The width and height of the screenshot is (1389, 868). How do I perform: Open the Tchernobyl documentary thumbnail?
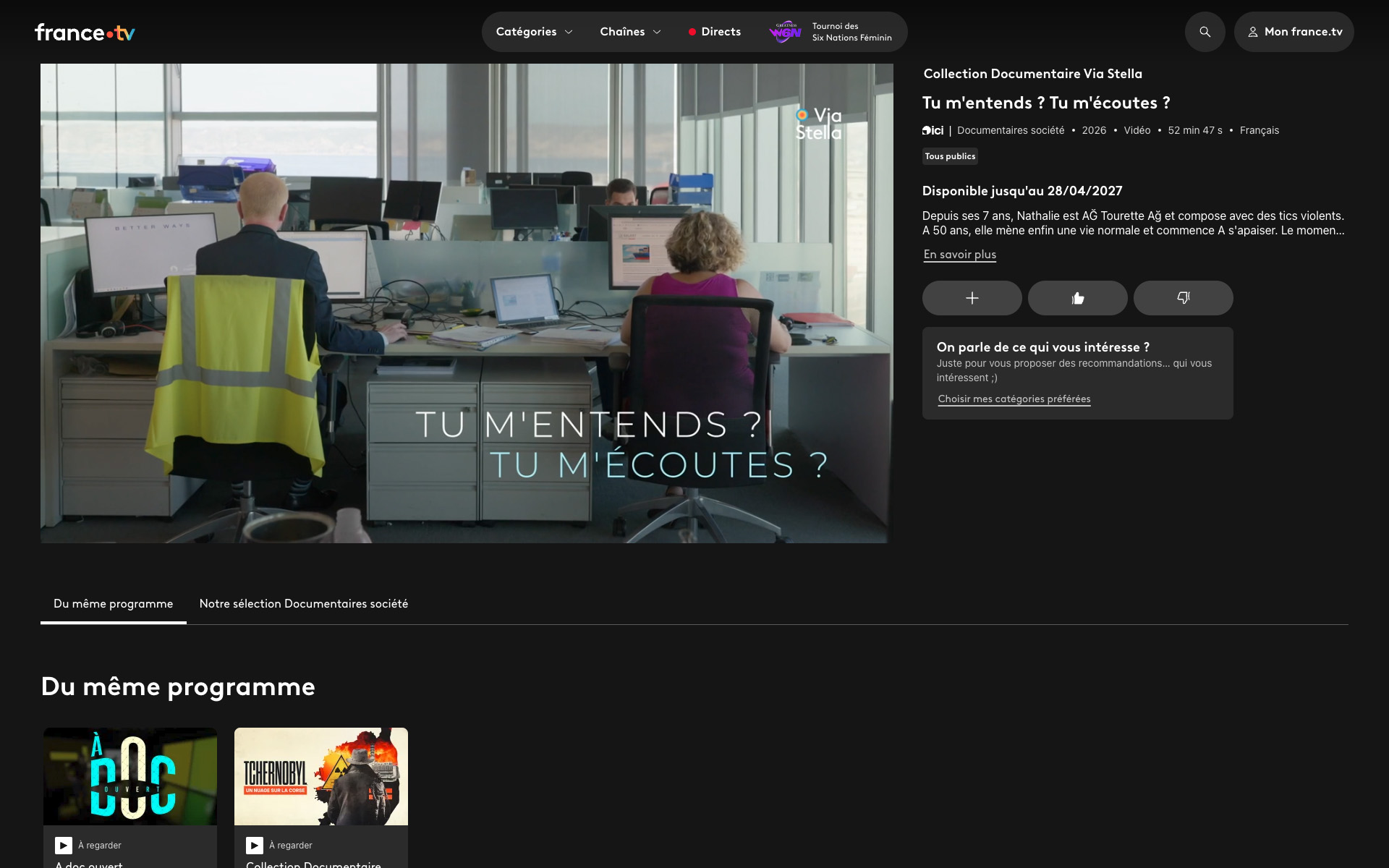click(321, 776)
